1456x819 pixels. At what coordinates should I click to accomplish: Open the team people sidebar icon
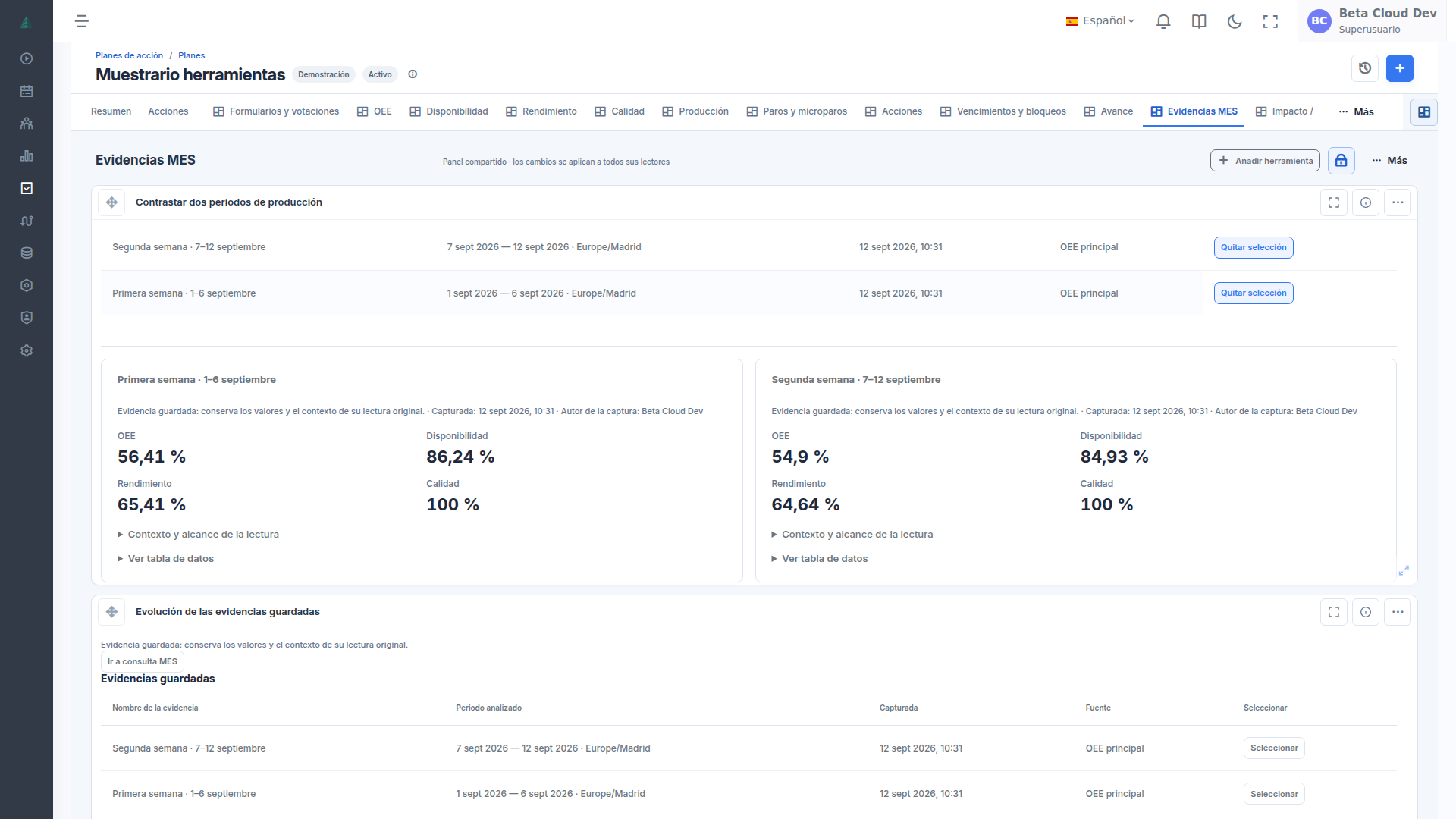27,123
